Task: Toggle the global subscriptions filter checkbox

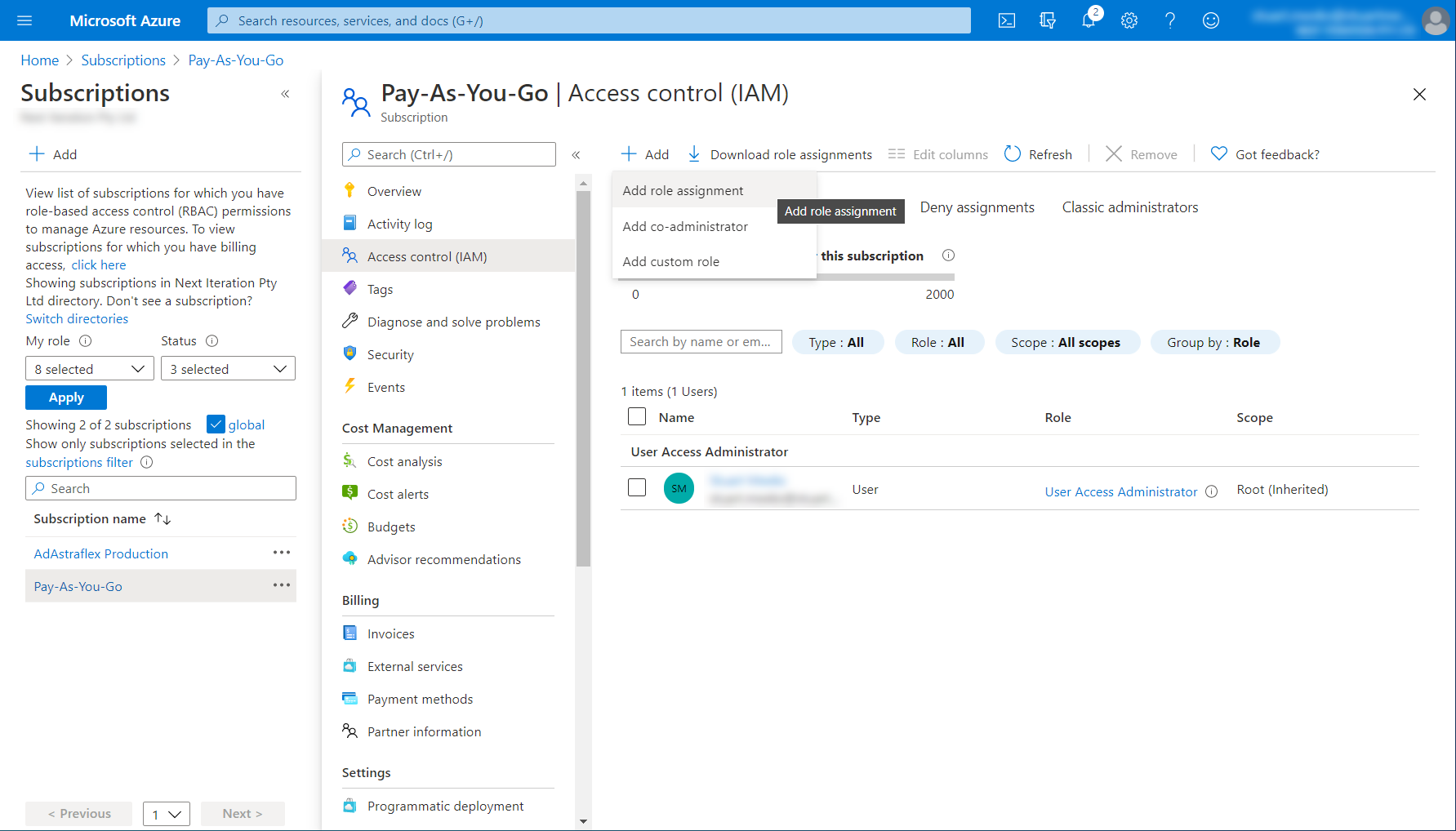Action: coord(216,424)
